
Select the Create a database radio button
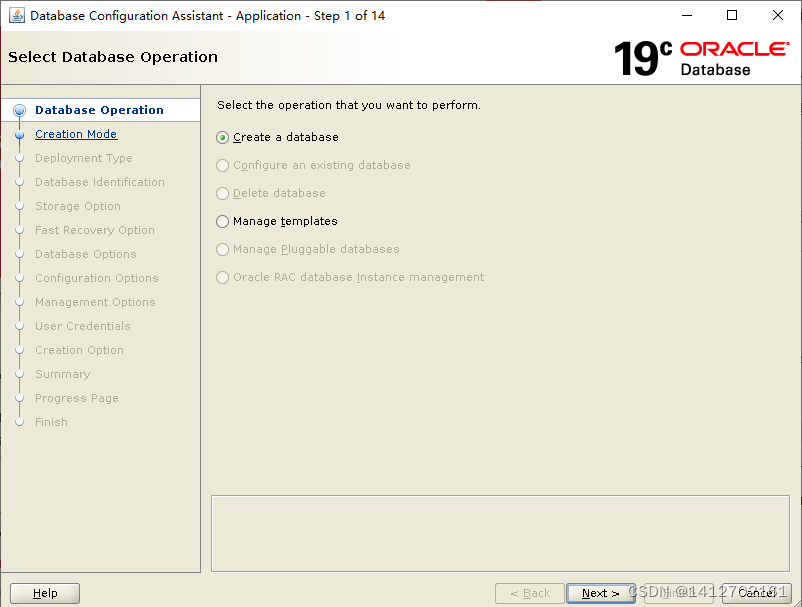(x=222, y=138)
